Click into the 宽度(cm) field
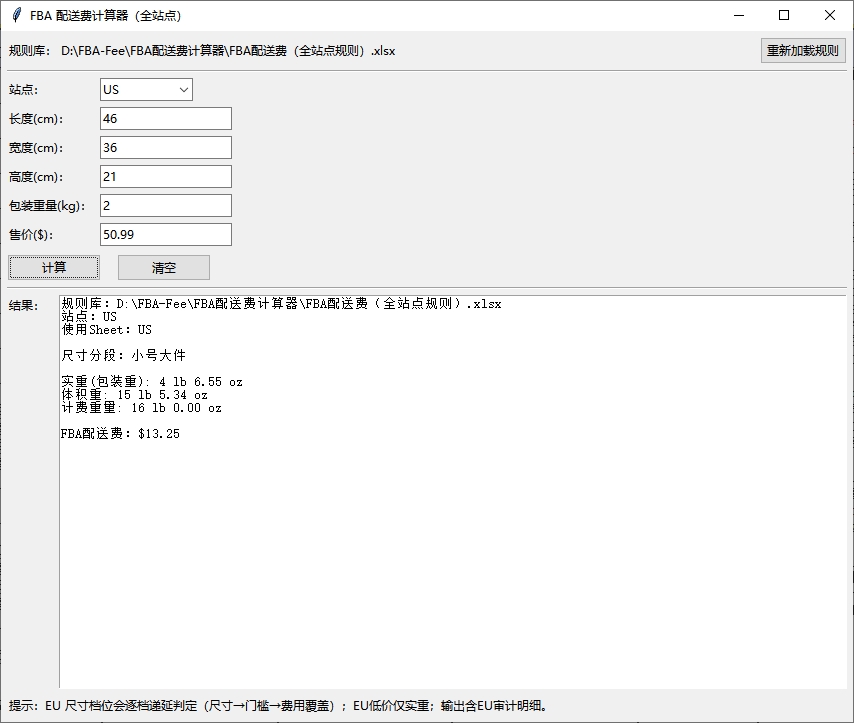Image resolution: width=854 pixels, height=723 pixels. (x=166, y=148)
